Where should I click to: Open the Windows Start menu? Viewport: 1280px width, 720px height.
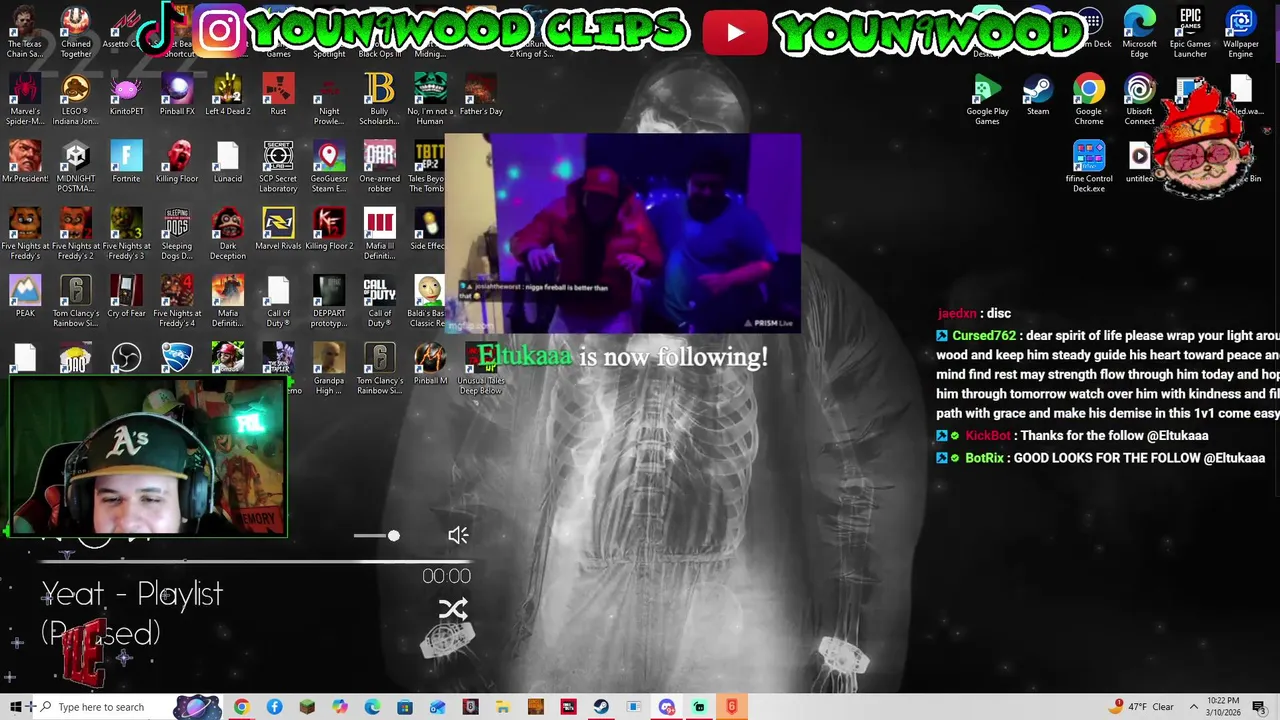(16, 707)
